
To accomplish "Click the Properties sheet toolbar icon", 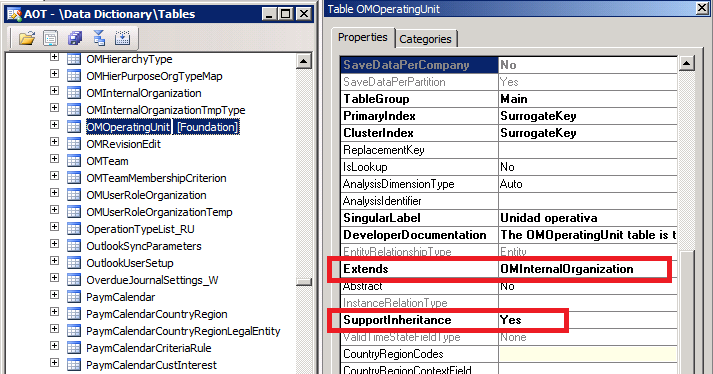I will [50, 38].
